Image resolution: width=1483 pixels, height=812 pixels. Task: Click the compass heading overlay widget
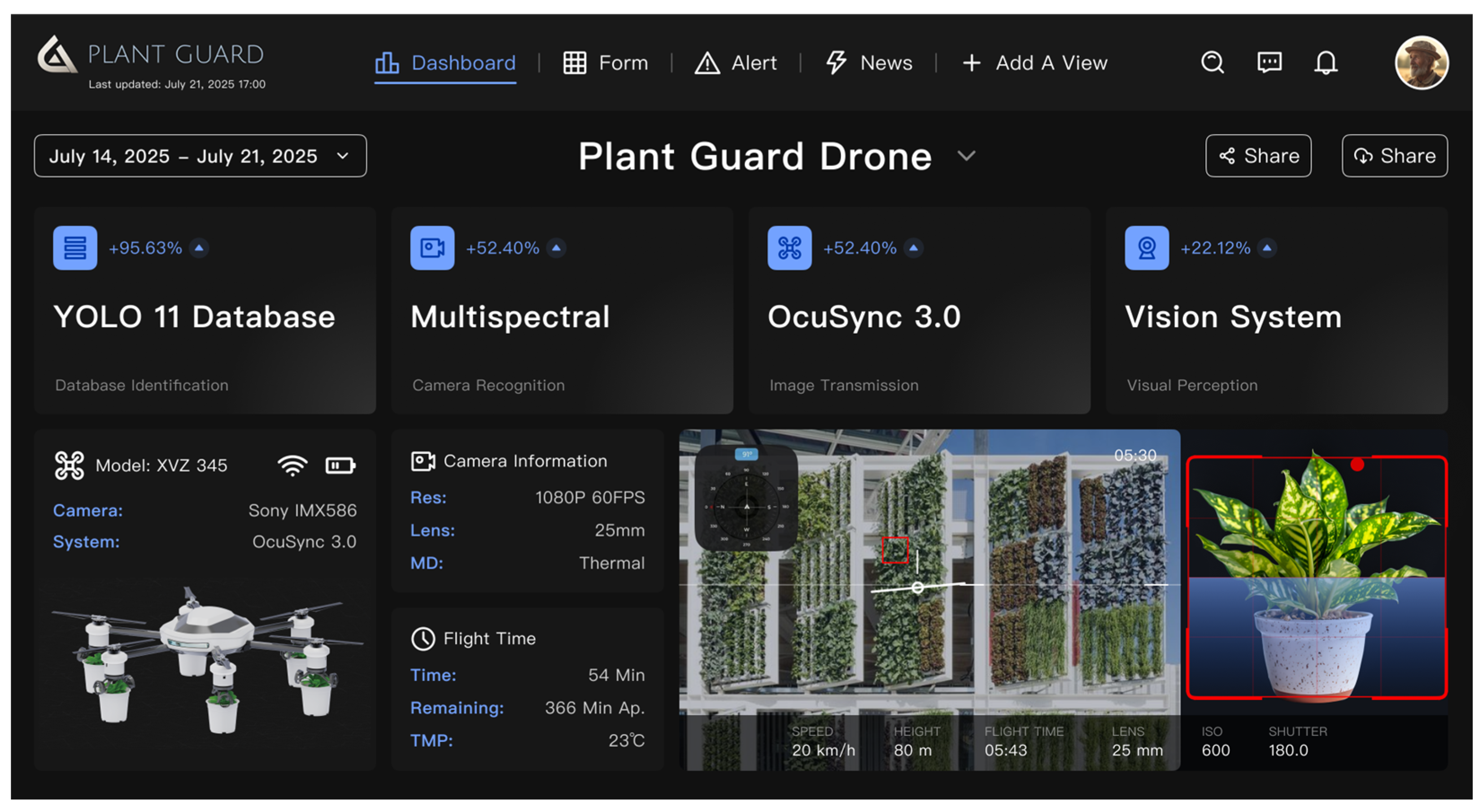[746, 498]
